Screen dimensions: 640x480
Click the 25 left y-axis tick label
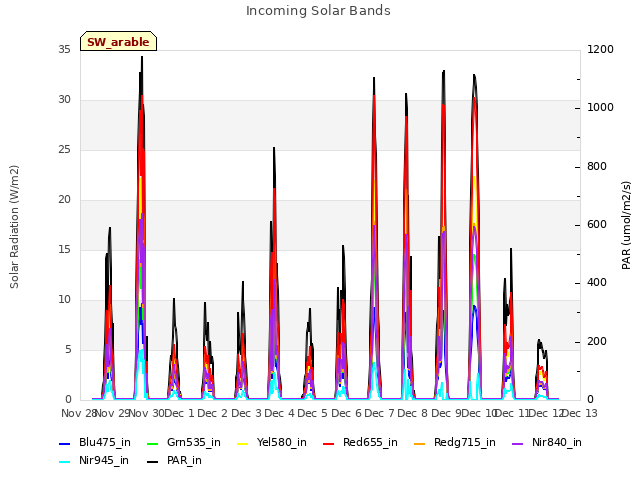pos(64,149)
